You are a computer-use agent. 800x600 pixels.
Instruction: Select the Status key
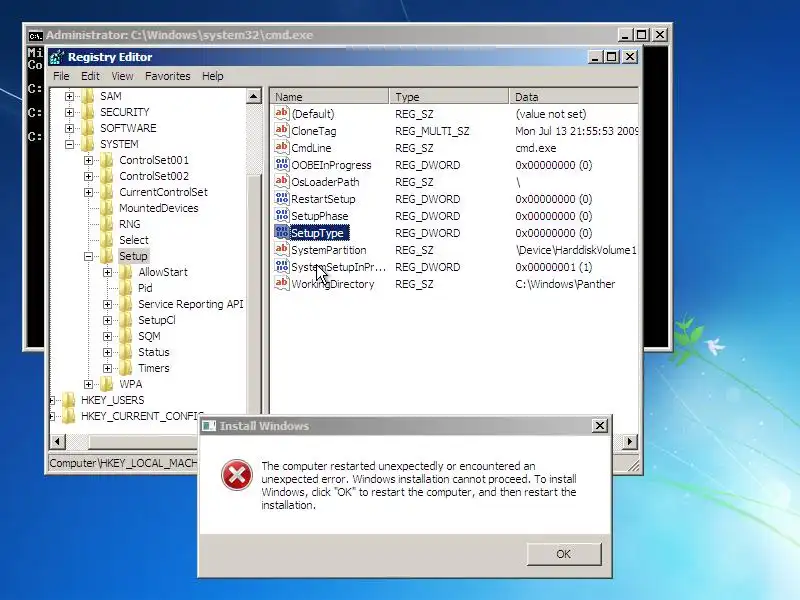(154, 352)
